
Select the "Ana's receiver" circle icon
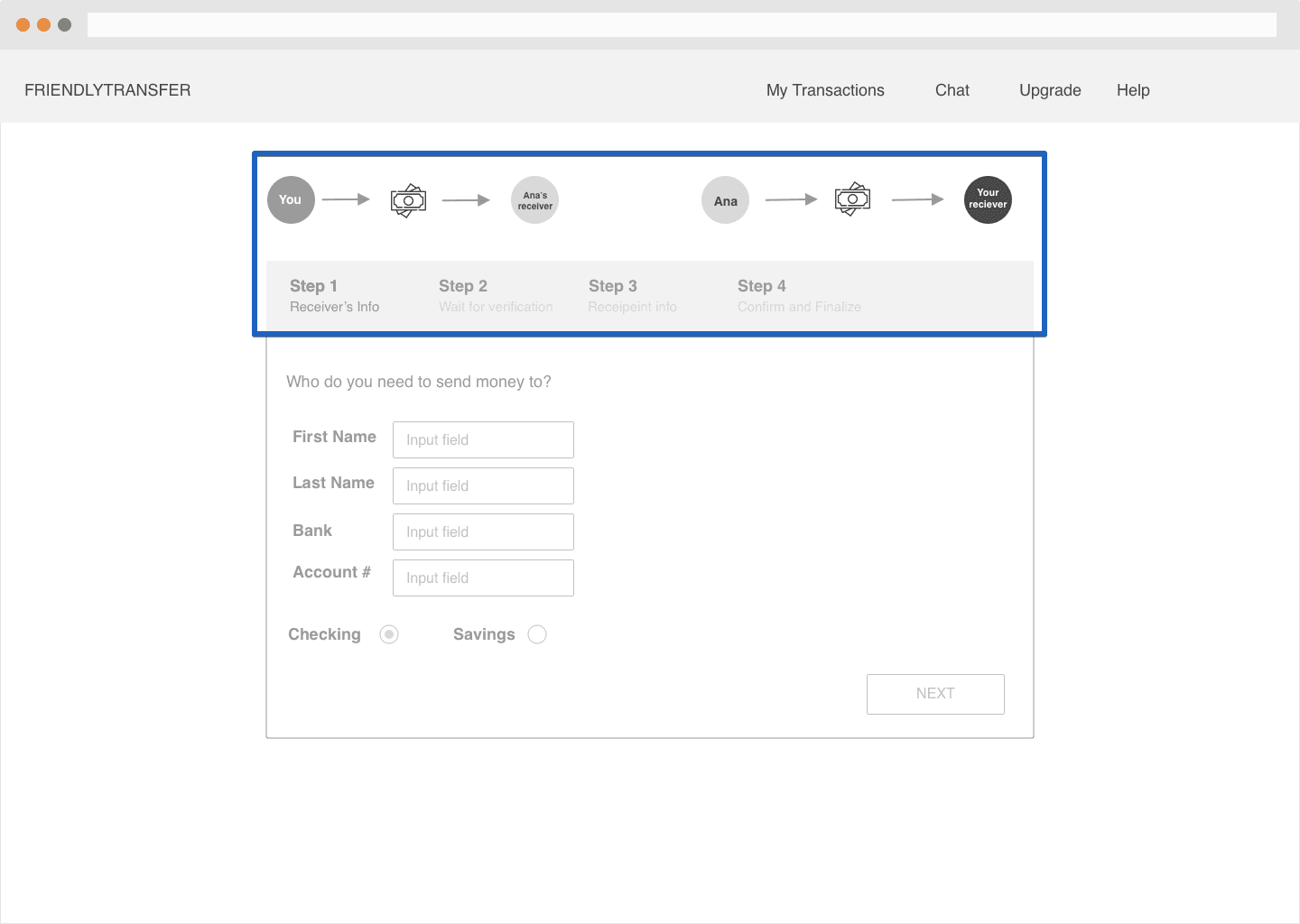click(x=534, y=199)
